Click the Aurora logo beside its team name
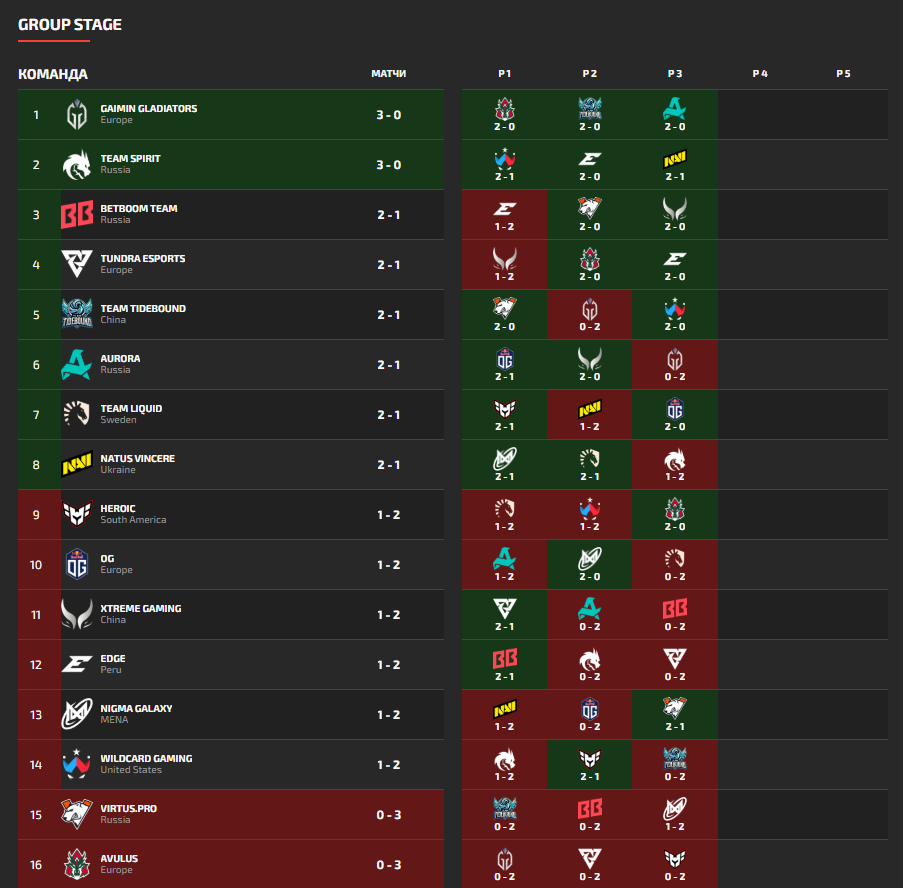This screenshot has width=903, height=888. coord(77,364)
